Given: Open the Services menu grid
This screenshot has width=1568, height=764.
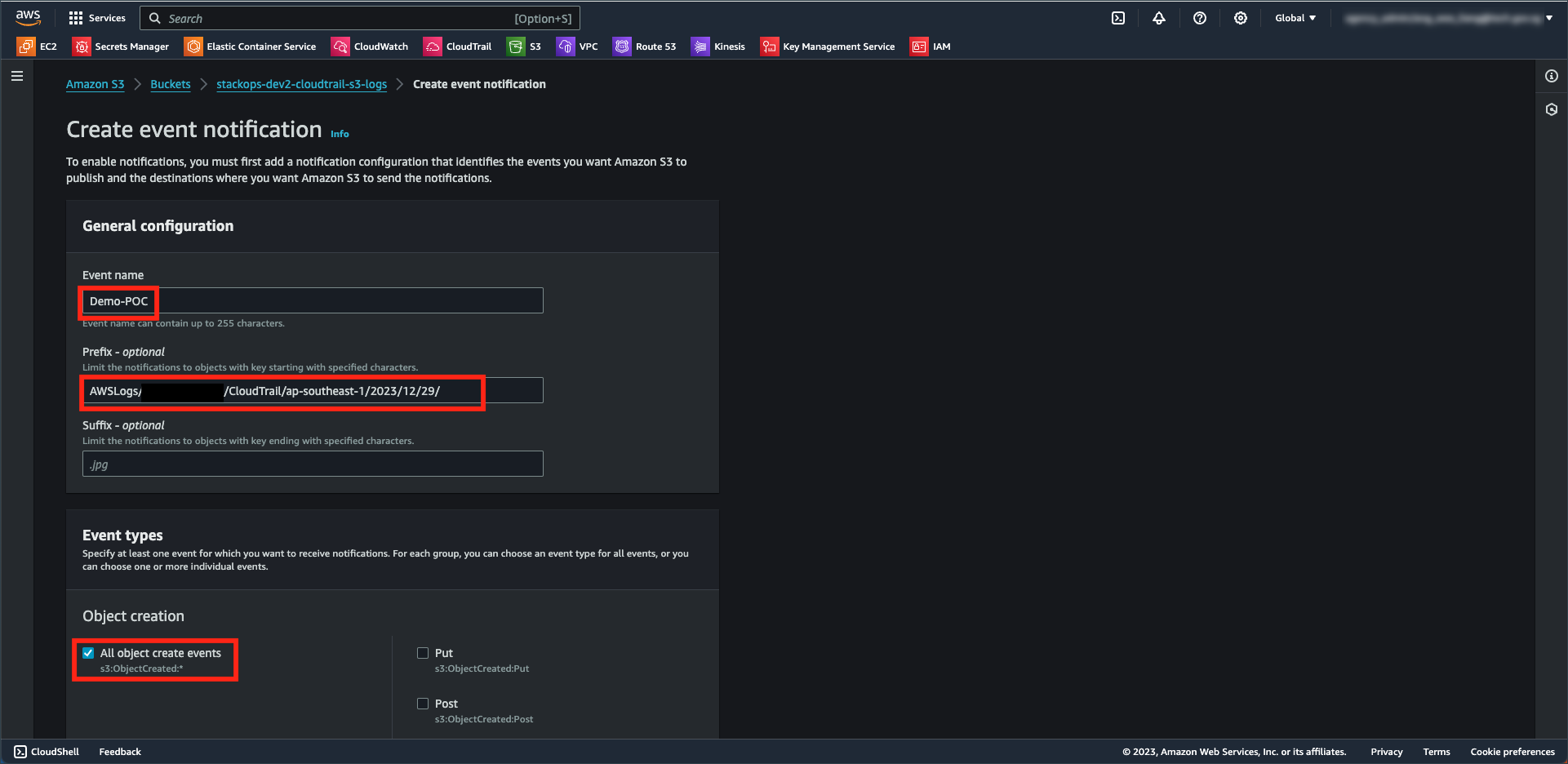Looking at the screenshot, I should (97, 18).
